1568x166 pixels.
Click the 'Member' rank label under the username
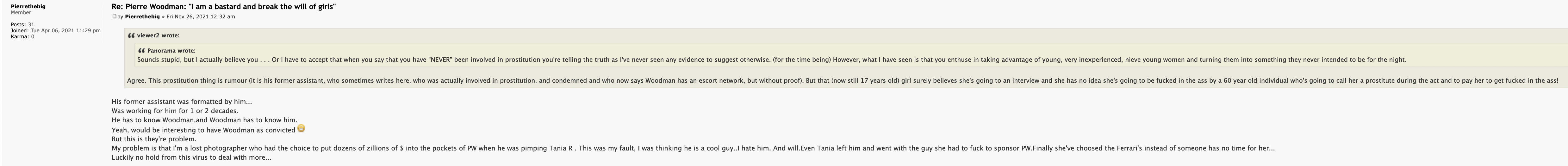click(x=21, y=12)
